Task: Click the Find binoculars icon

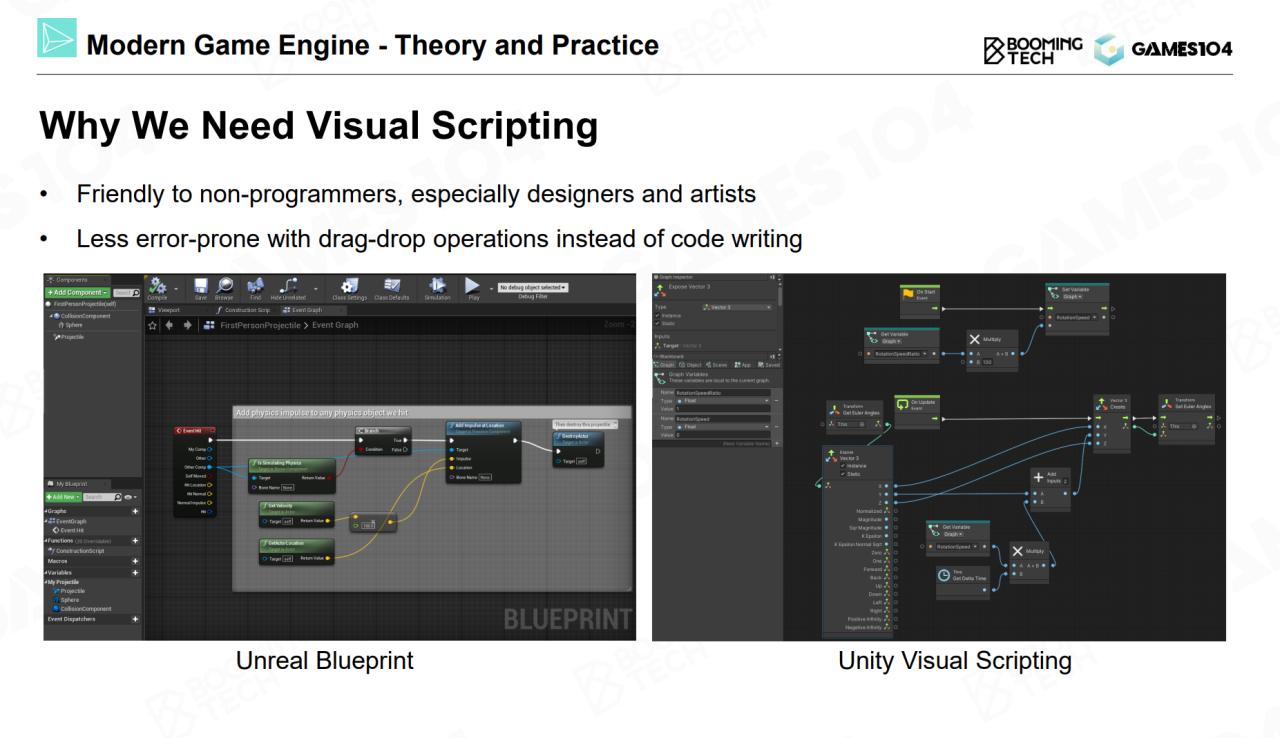Action: pyautogui.click(x=256, y=287)
